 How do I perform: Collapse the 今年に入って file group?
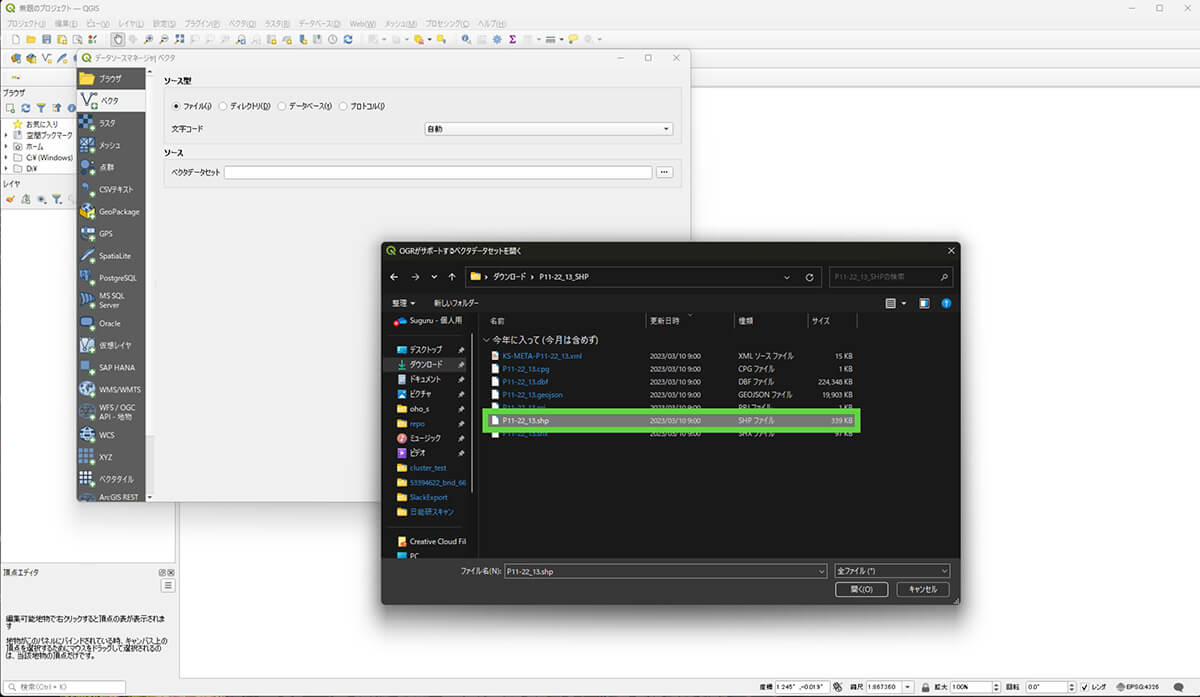(x=487, y=340)
